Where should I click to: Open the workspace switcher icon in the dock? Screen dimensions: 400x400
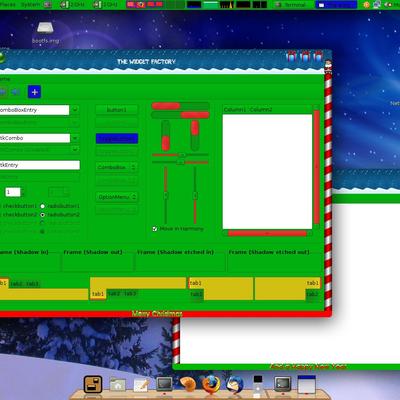93,384
